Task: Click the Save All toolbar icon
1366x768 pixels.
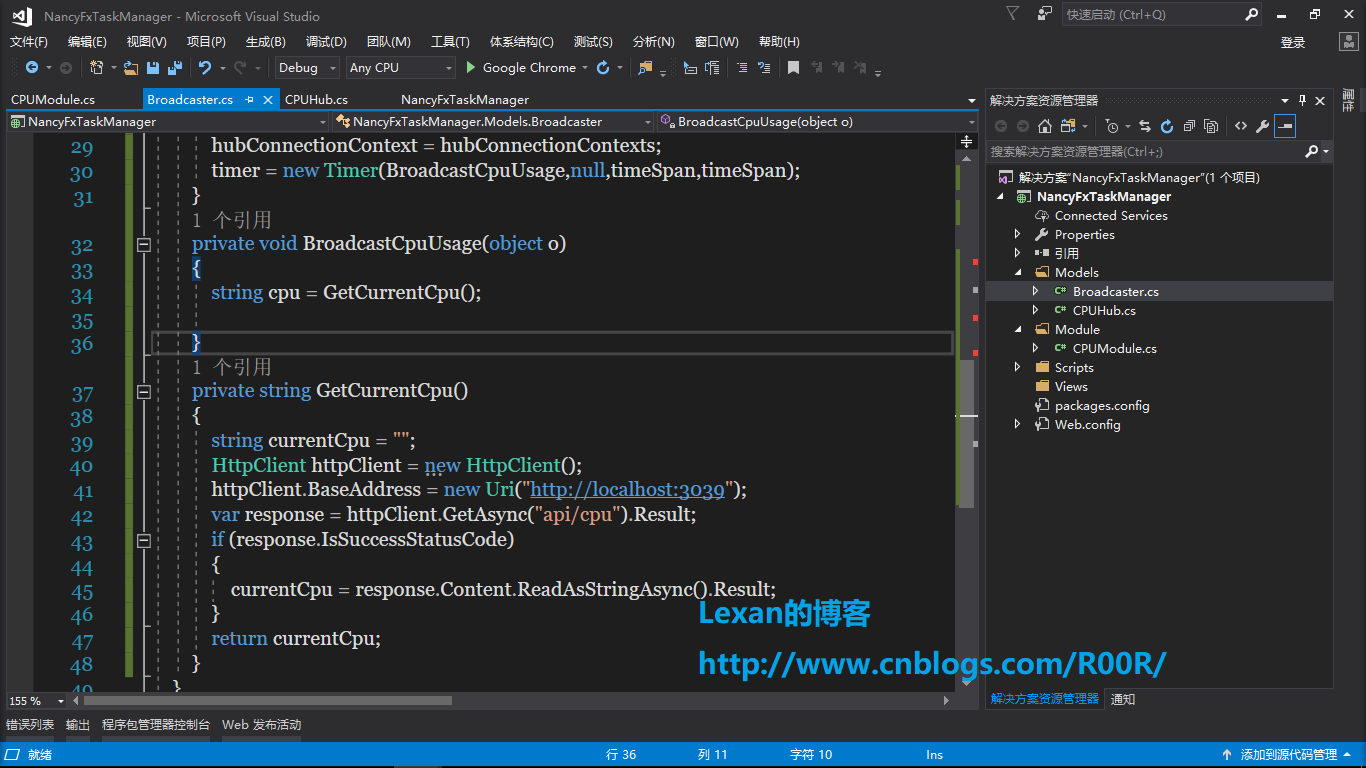Action: pos(174,68)
